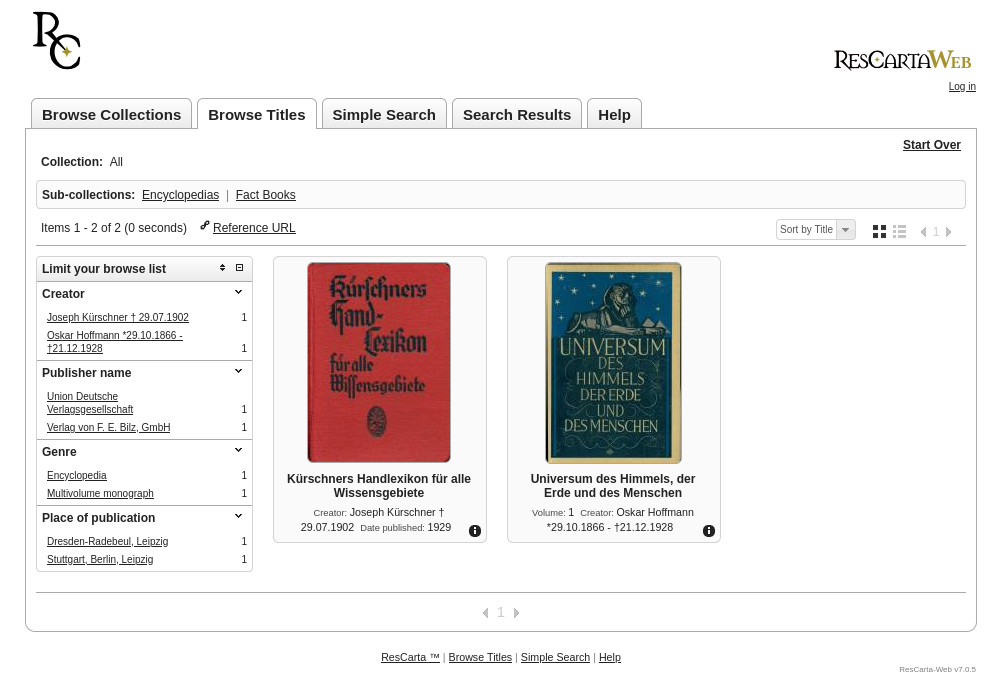Collapse the Creator facet

coord(238,292)
